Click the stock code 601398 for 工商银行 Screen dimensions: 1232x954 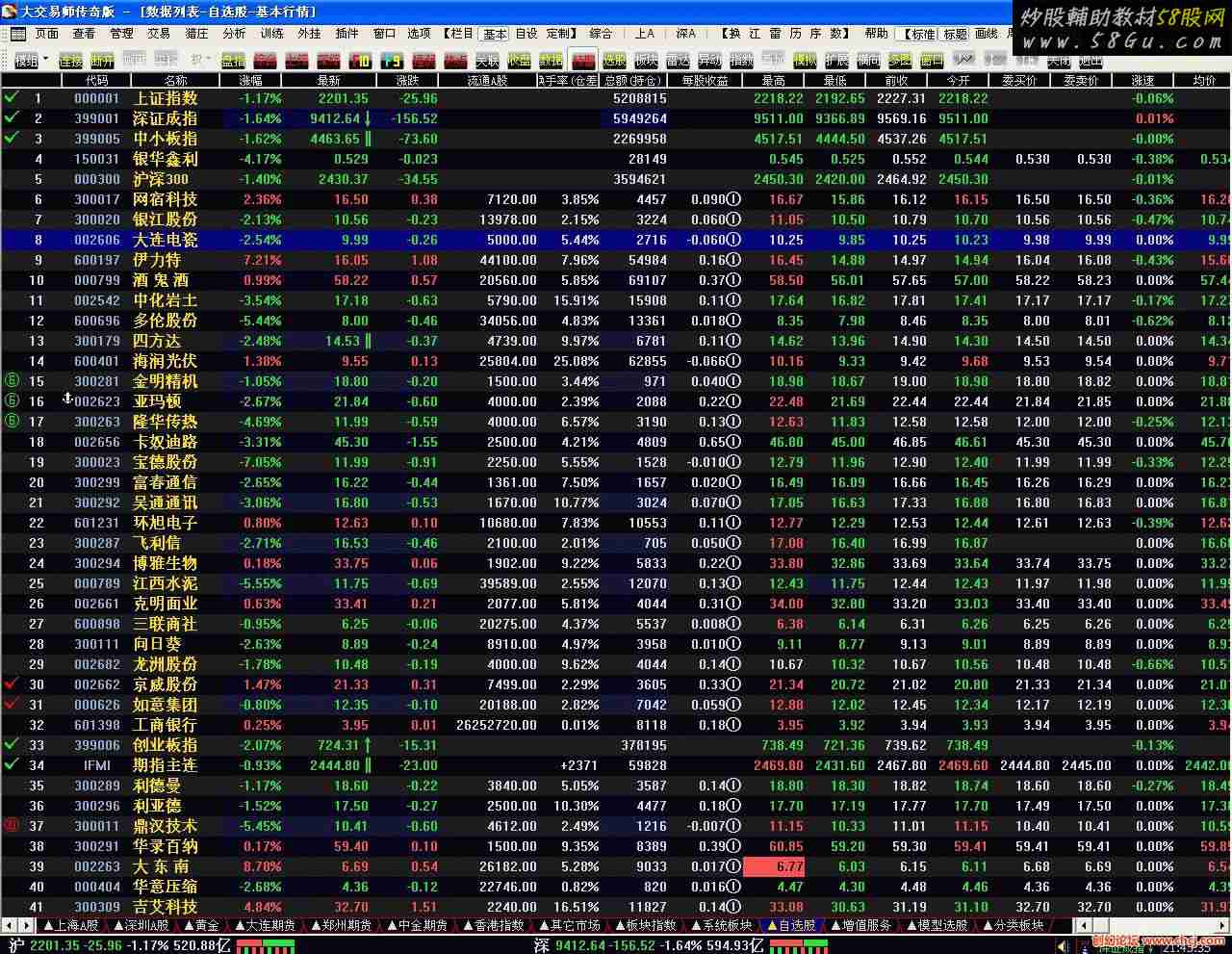click(97, 725)
